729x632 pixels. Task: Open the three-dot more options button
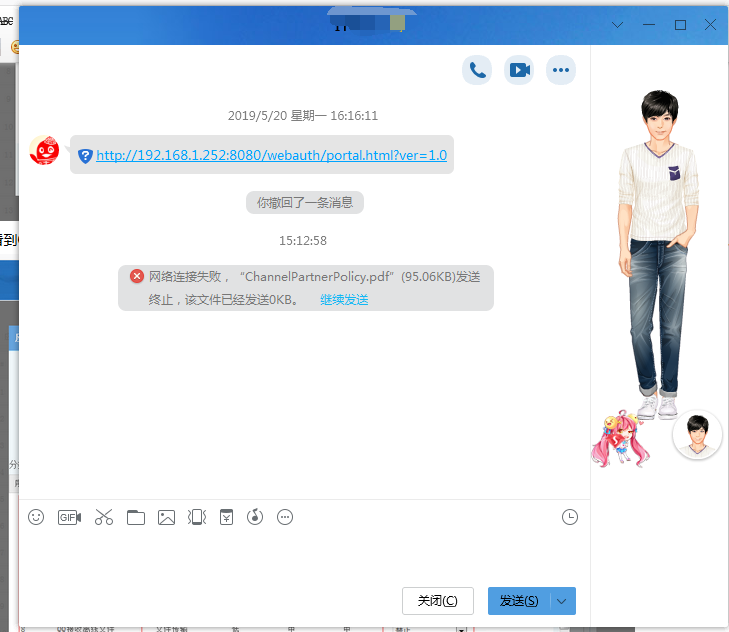coord(561,70)
